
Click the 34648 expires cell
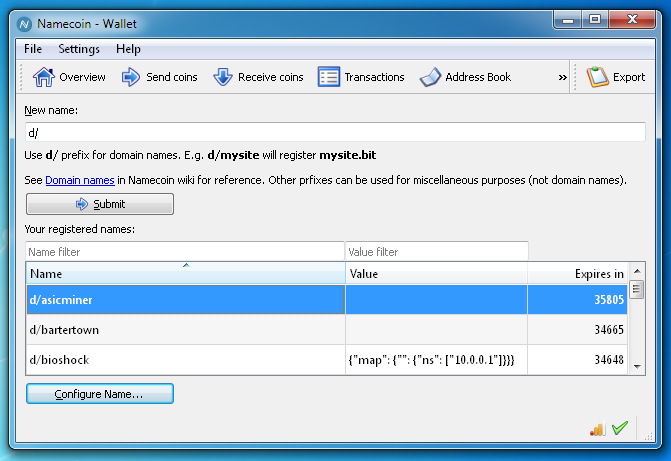point(577,360)
